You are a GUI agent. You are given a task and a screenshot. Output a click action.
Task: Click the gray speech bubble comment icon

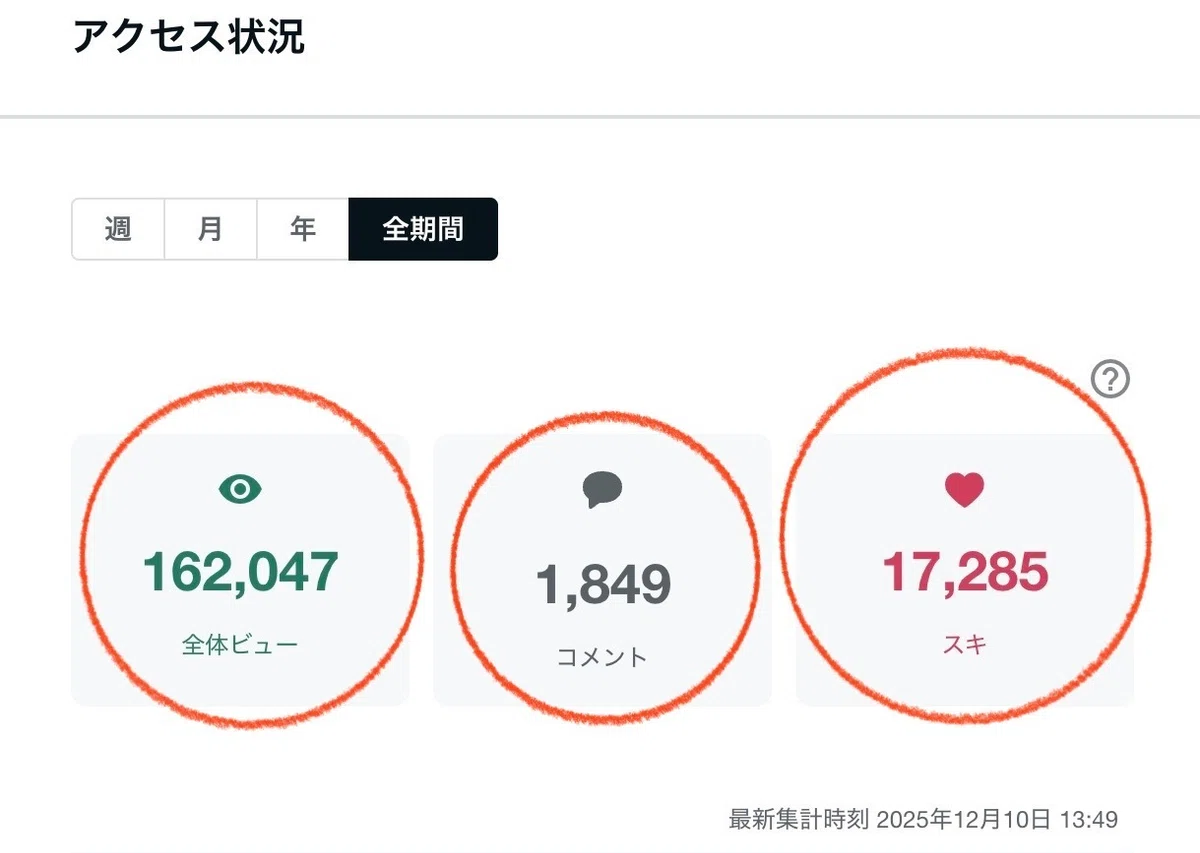tap(602, 489)
